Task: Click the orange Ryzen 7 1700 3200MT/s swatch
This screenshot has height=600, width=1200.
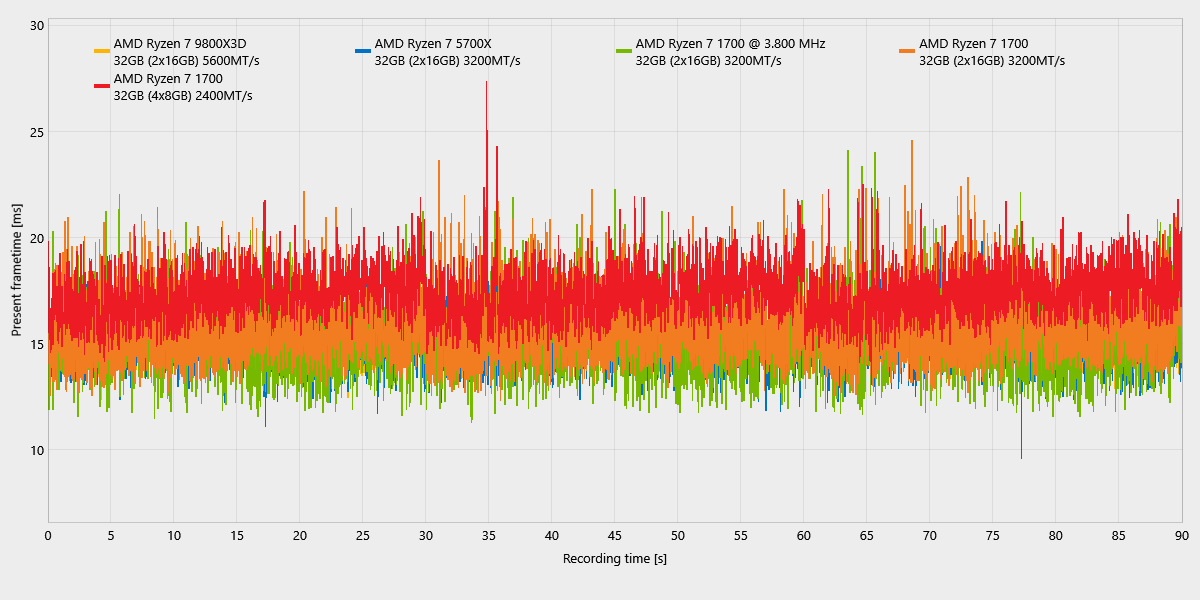Action: [x=907, y=51]
